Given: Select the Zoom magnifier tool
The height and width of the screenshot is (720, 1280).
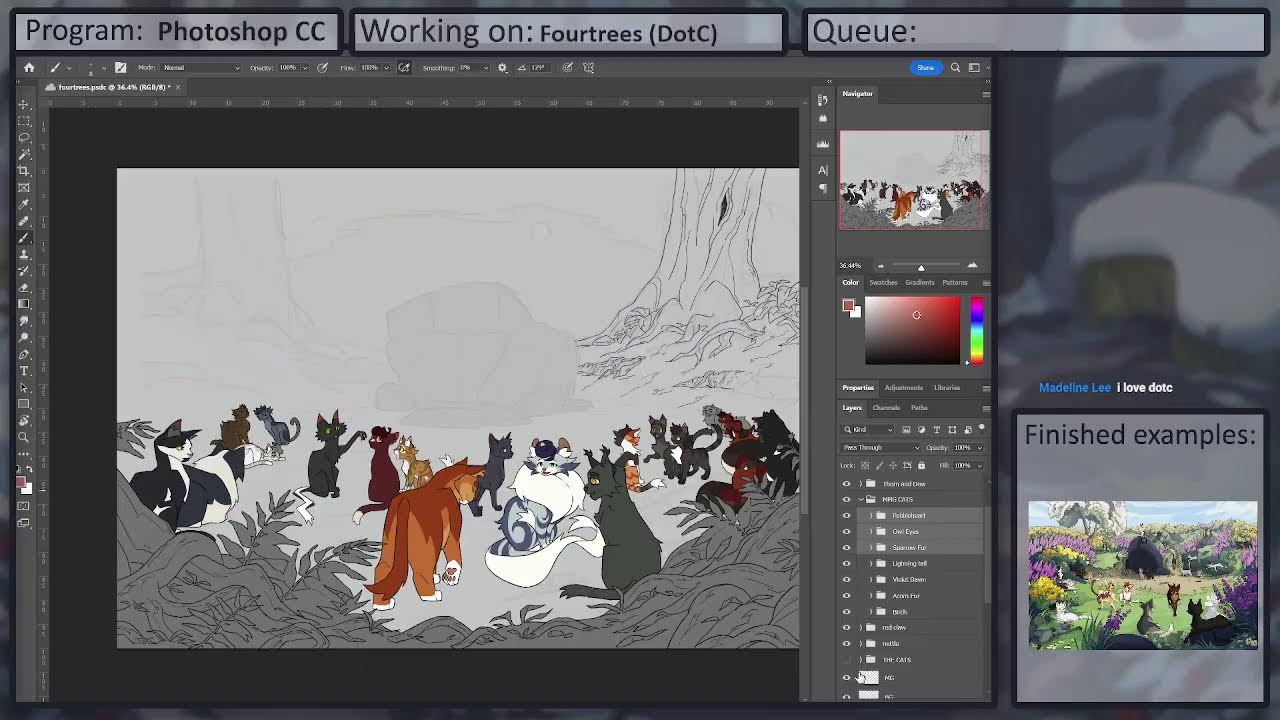Looking at the screenshot, I should [x=23, y=435].
